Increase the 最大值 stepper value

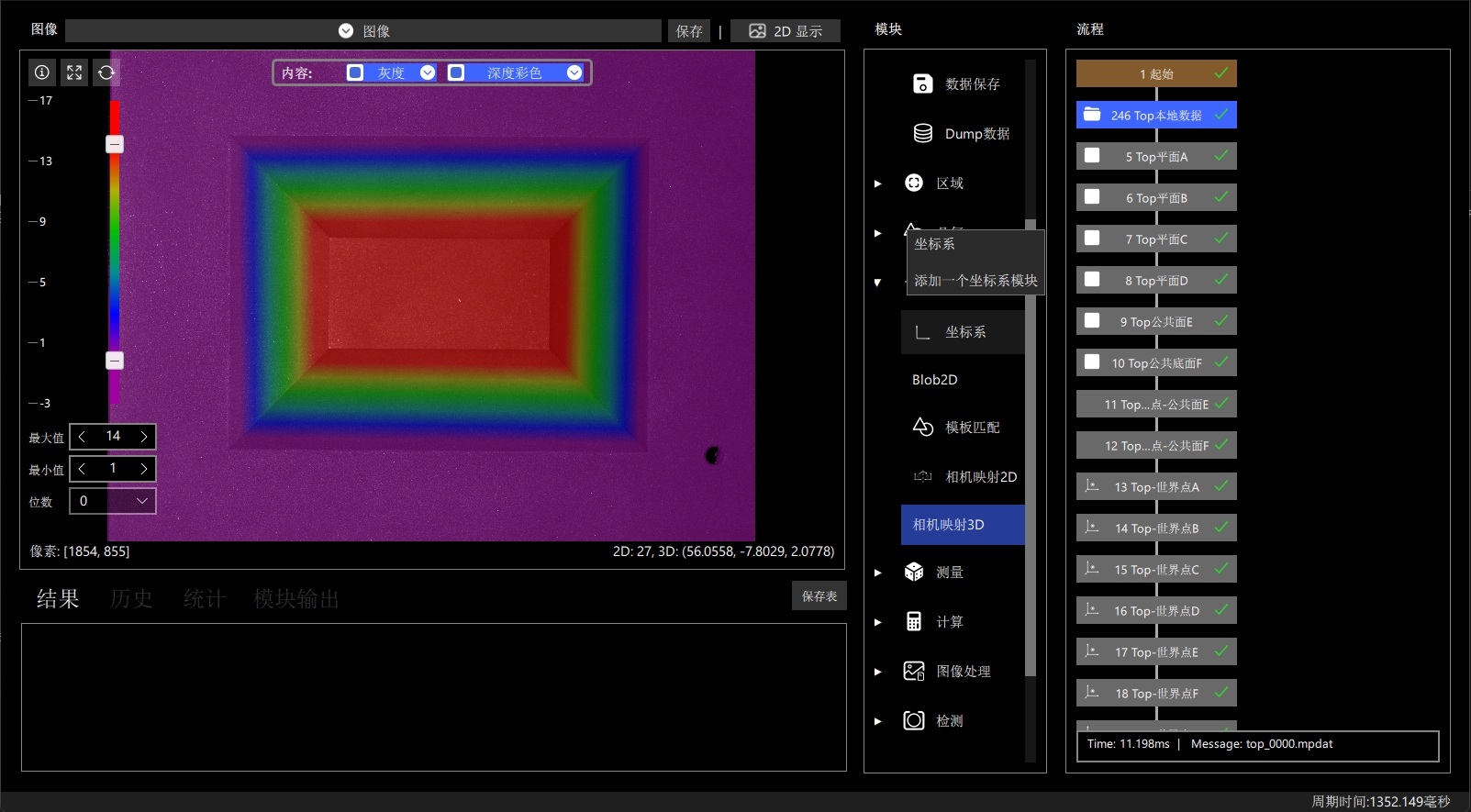pos(144,437)
